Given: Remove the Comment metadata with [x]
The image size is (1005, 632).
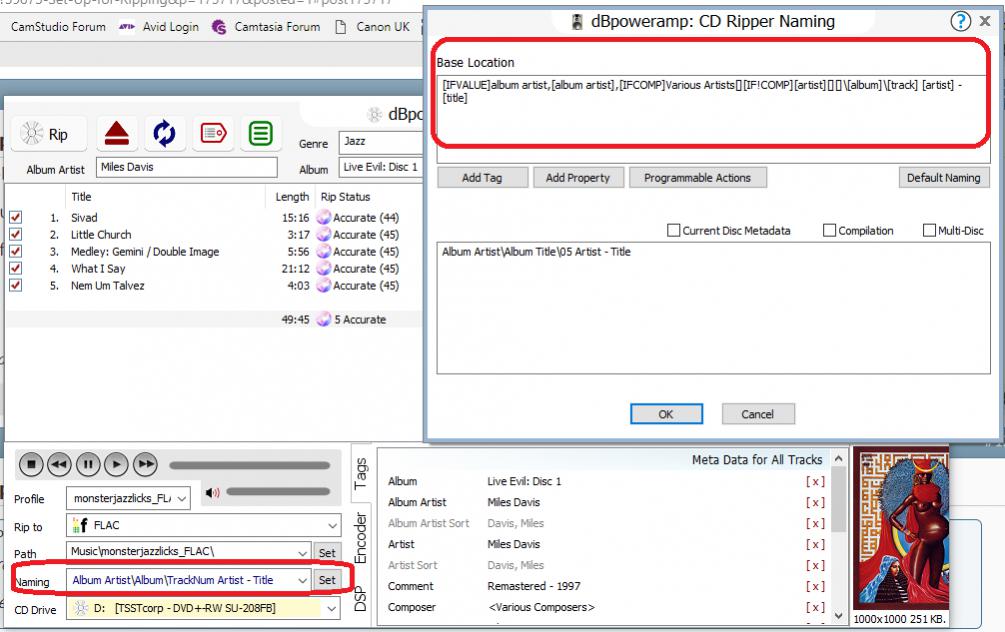Looking at the screenshot, I should coord(815,586).
